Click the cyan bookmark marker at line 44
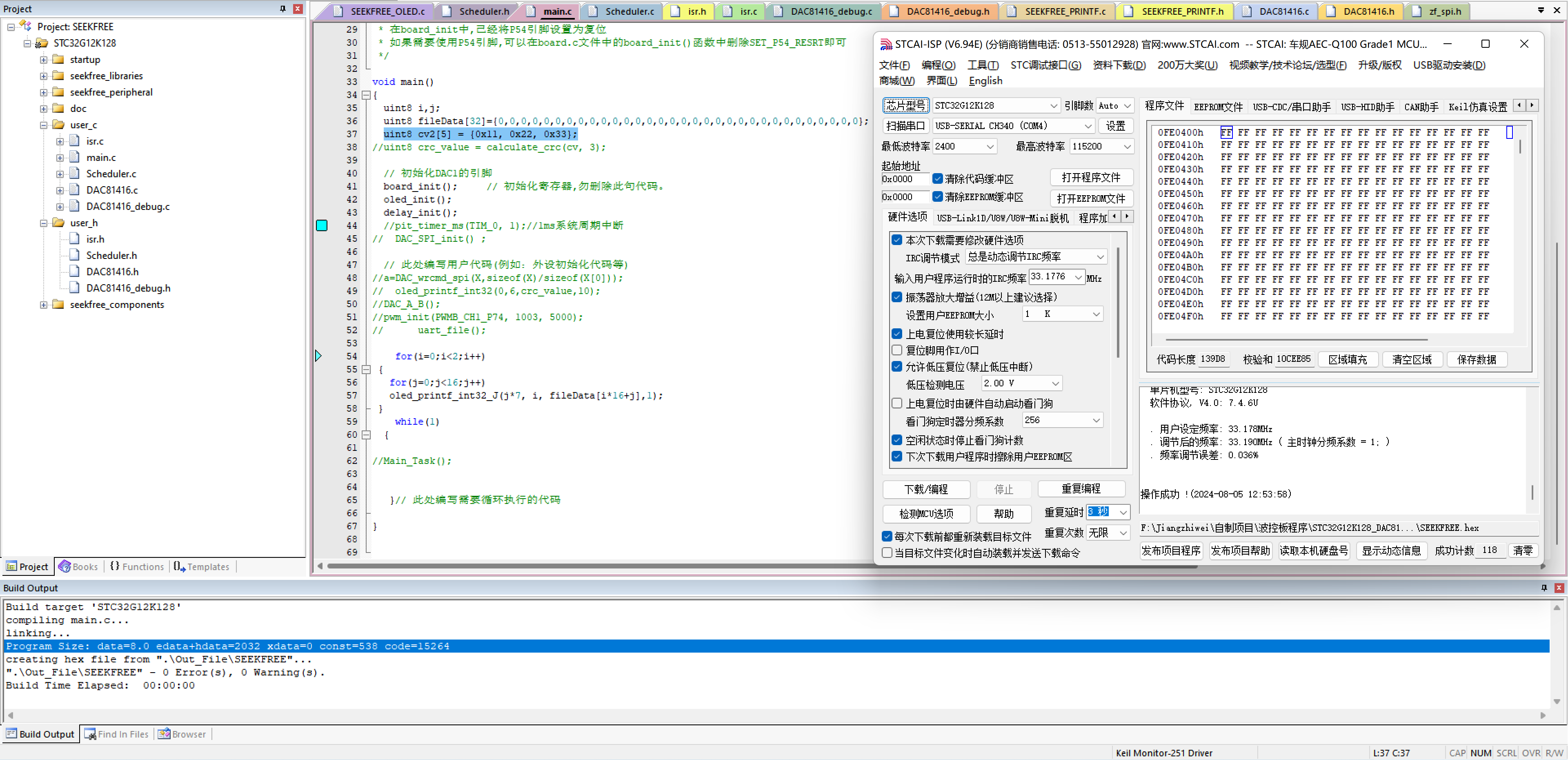The image size is (1568, 760). [322, 225]
